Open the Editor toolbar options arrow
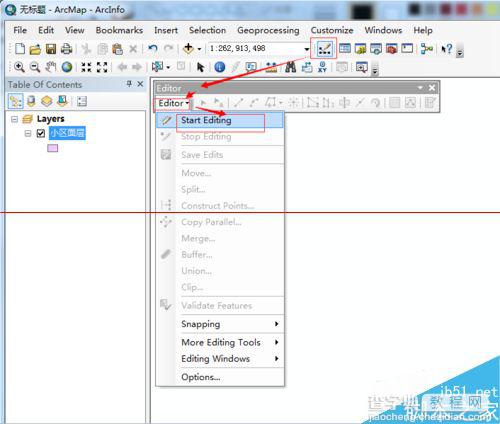 420,88
